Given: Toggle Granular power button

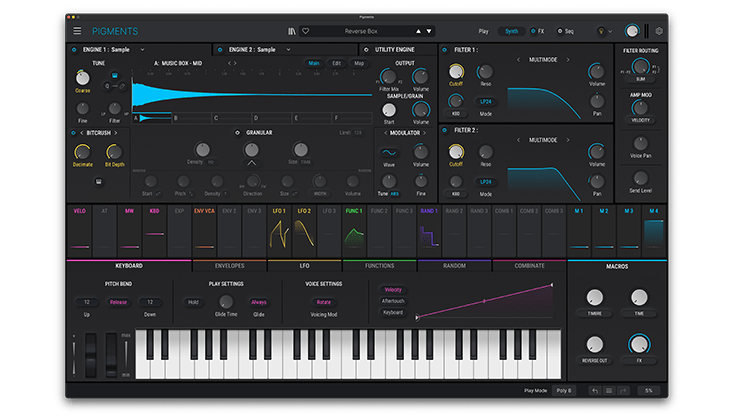Looking at the screenshot, I should click(x=237, y=133).
